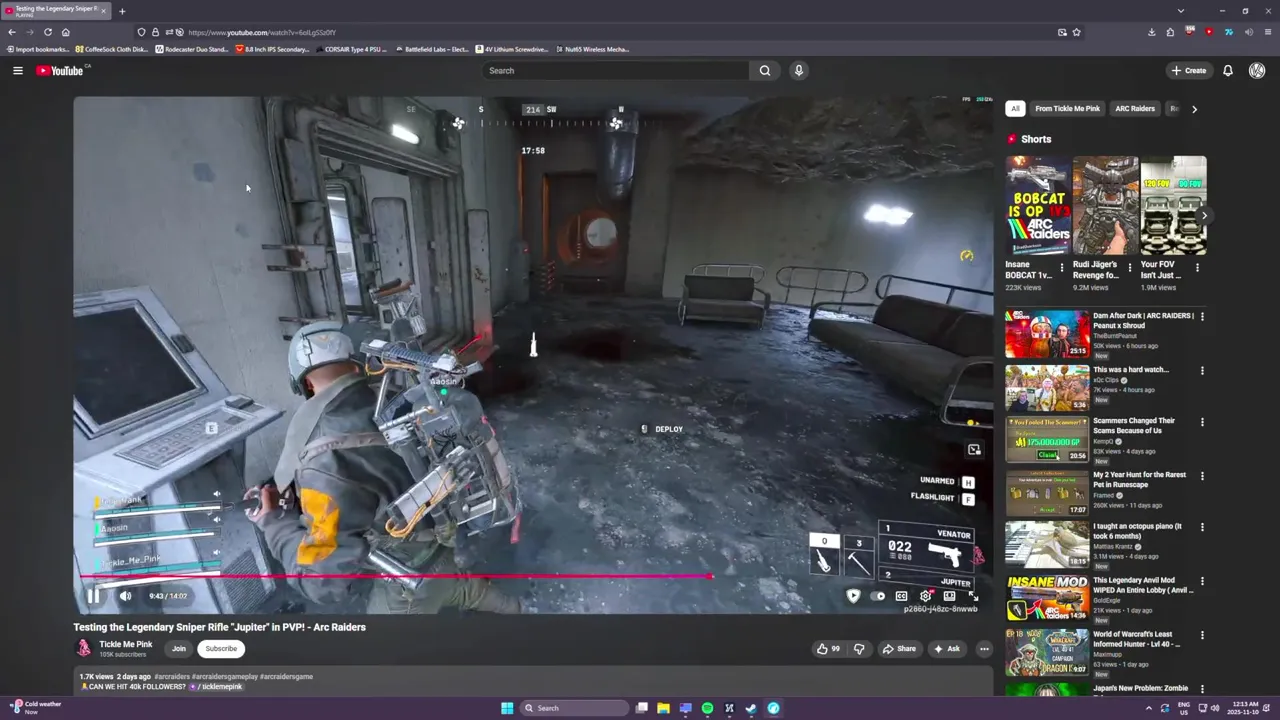Image resolution: width=1280 pixels, height=720 pixels.
Task: Pause the video
Action: click(x=93, y=596)
